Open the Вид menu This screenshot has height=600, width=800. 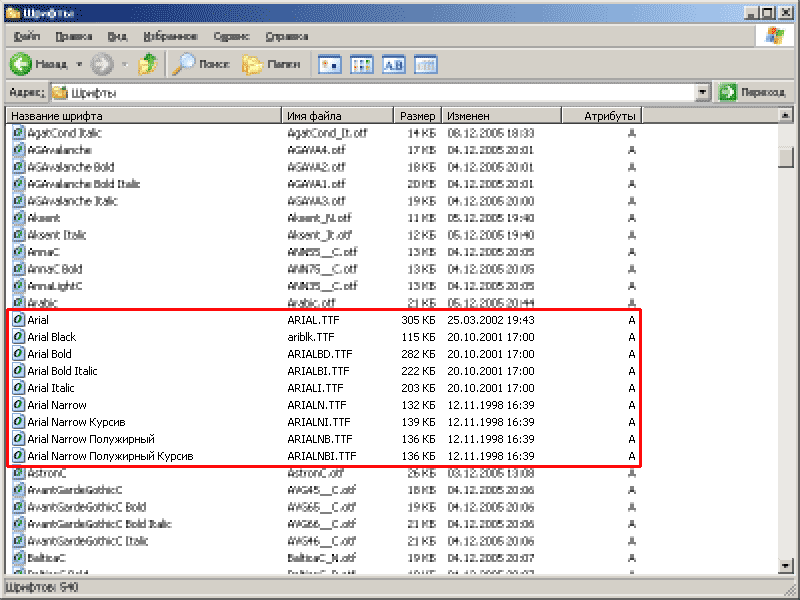117,36
